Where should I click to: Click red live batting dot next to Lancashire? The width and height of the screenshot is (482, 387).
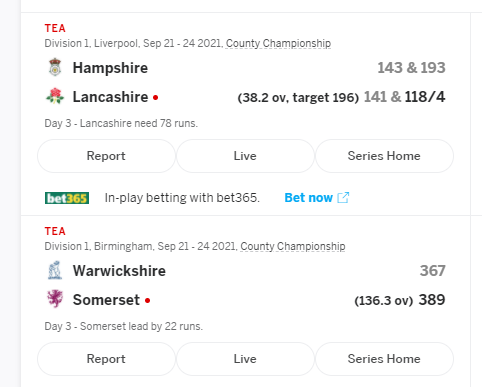[x=155, y=98]
